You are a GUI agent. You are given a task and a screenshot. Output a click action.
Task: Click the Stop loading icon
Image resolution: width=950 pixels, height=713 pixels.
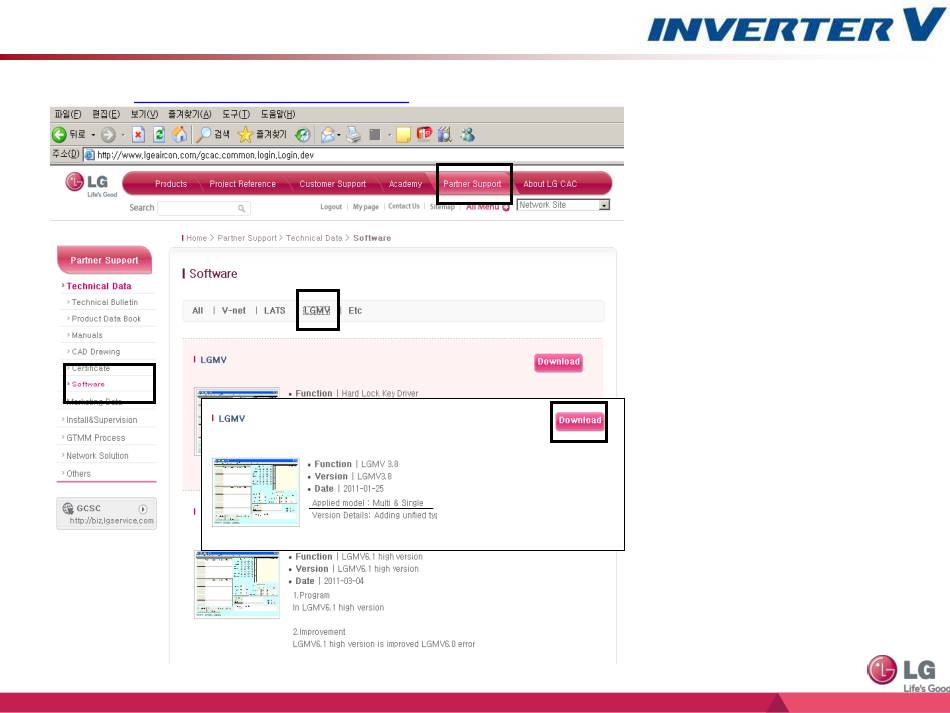(x=138, y=134)
